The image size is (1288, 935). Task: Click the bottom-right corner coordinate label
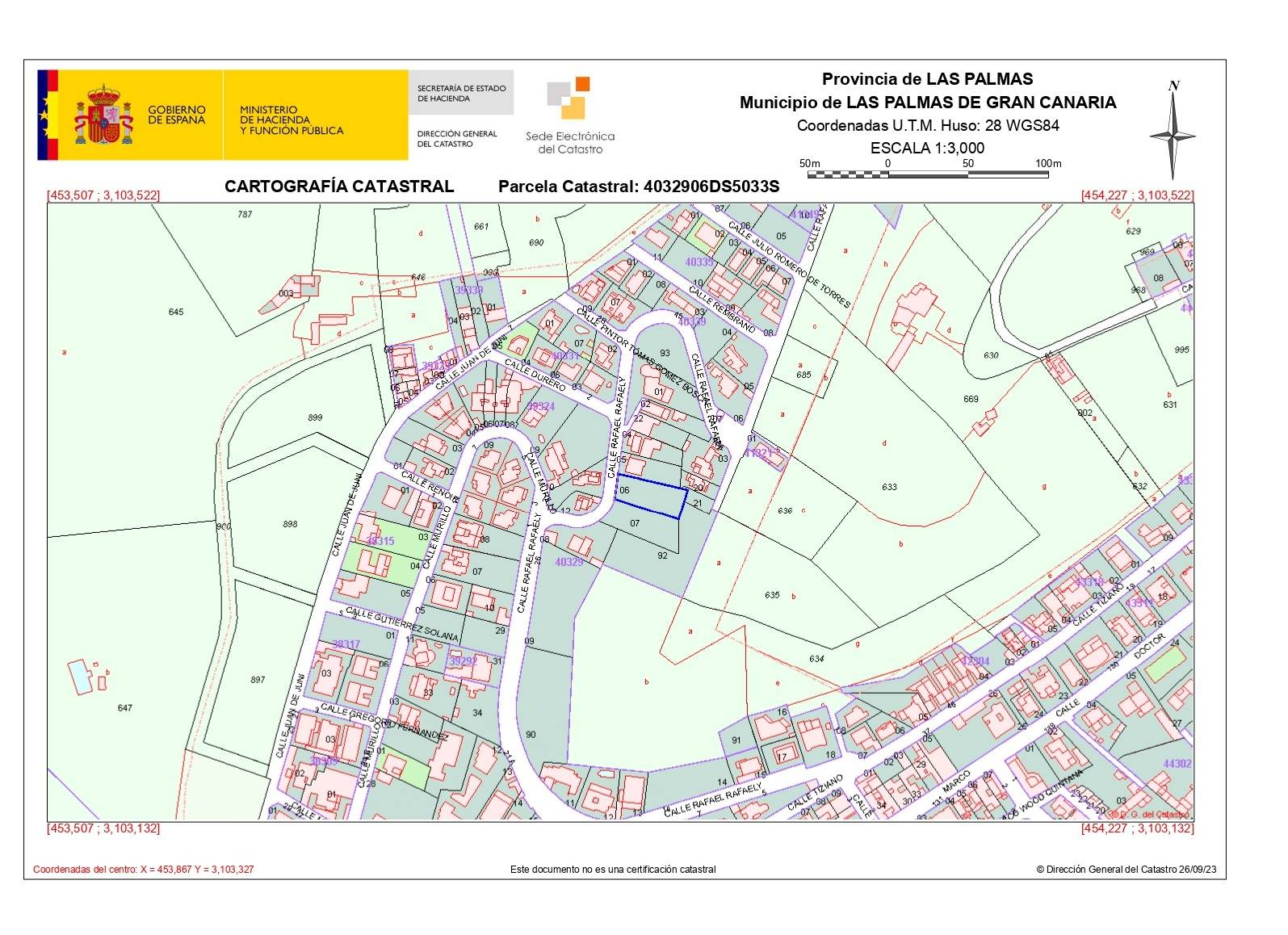coord(1137,828)
